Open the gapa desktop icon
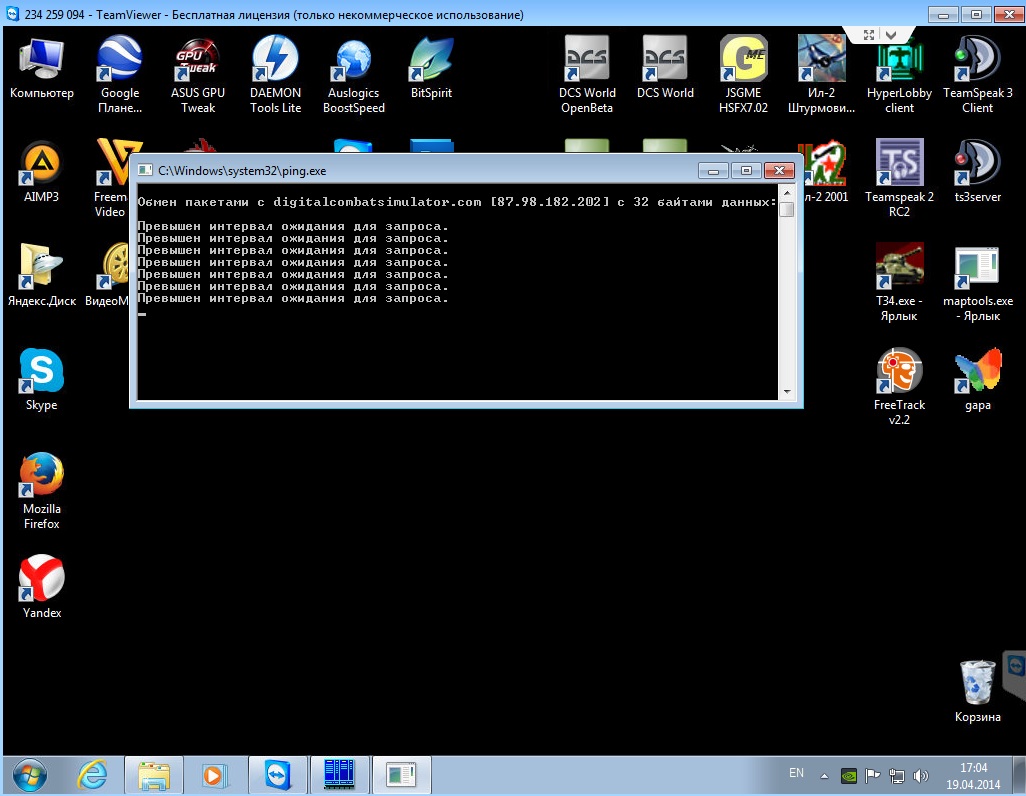This screenshot has width=1026, height=796. [x=978, y=380]
